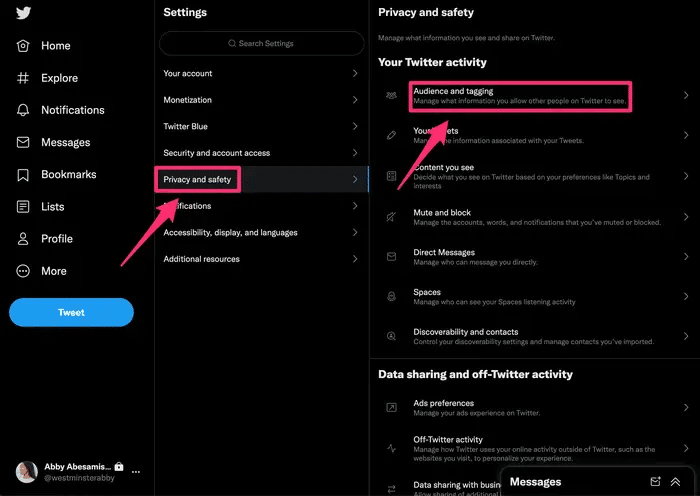
Task: Open Off-Twitter activity row chevron
Action: [x=686, y=448]
